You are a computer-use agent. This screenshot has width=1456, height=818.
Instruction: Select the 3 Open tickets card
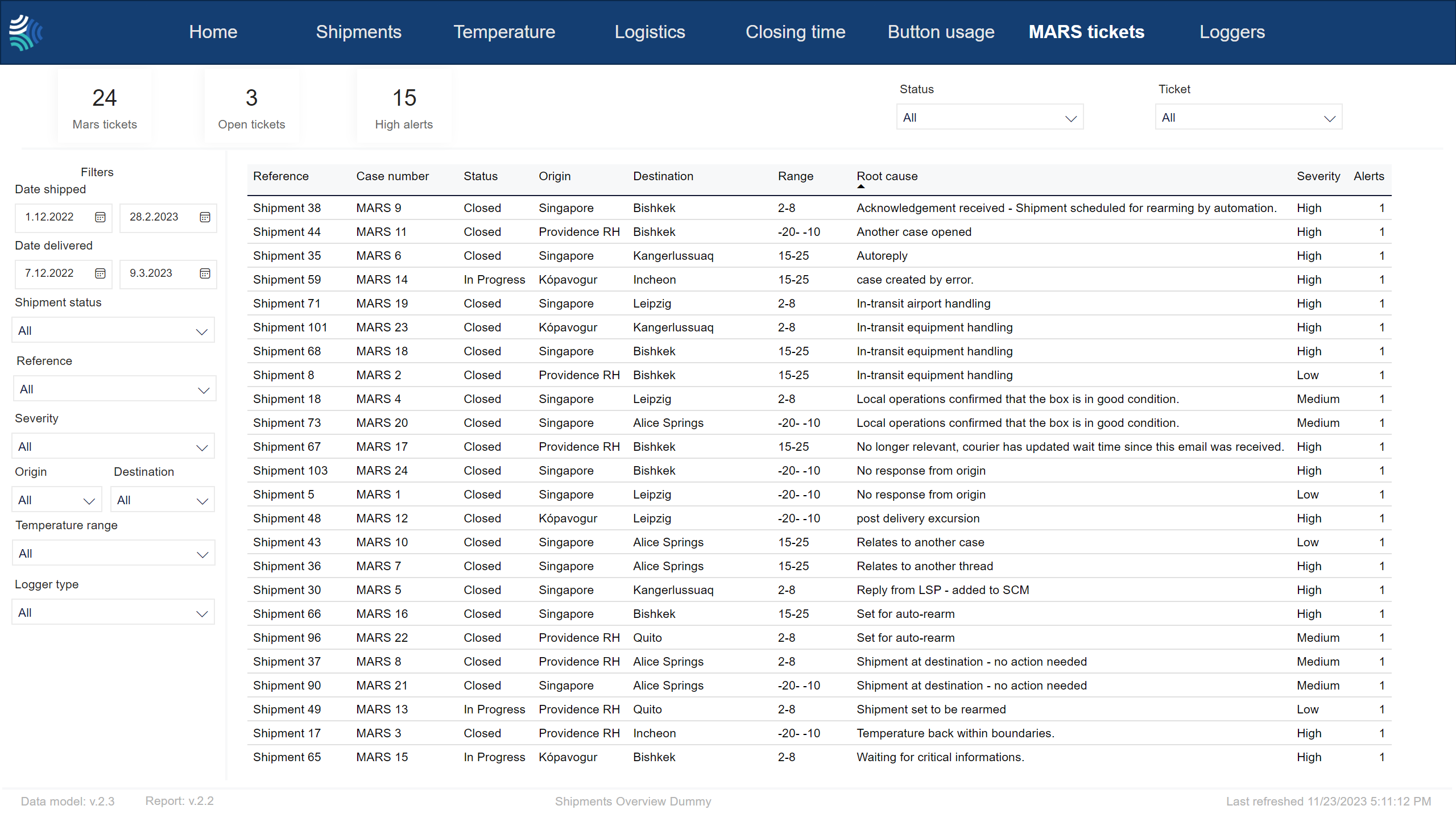click(x=251, y=107)
